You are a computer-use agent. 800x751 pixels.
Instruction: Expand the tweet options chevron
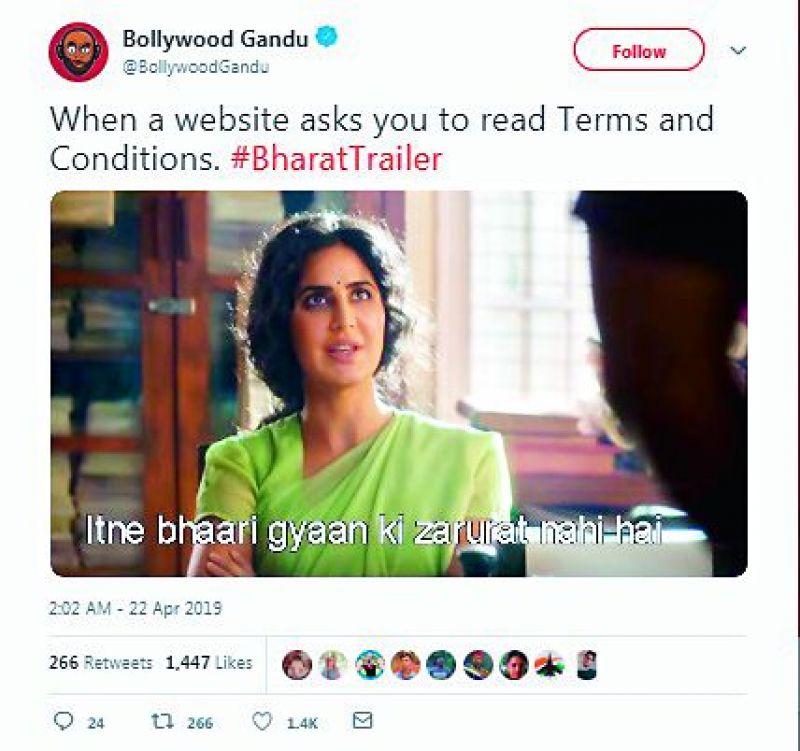point(738,51)
